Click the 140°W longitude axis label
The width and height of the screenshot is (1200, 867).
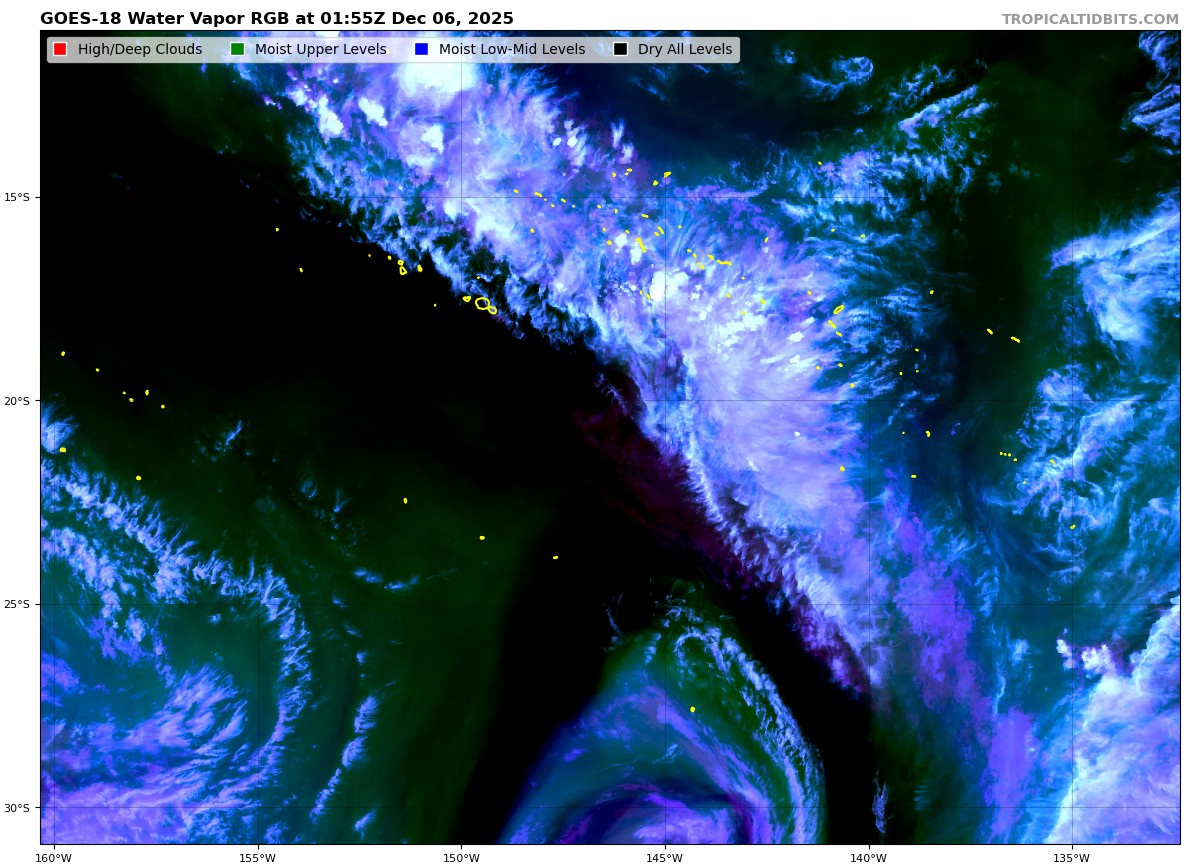[868, 857]
